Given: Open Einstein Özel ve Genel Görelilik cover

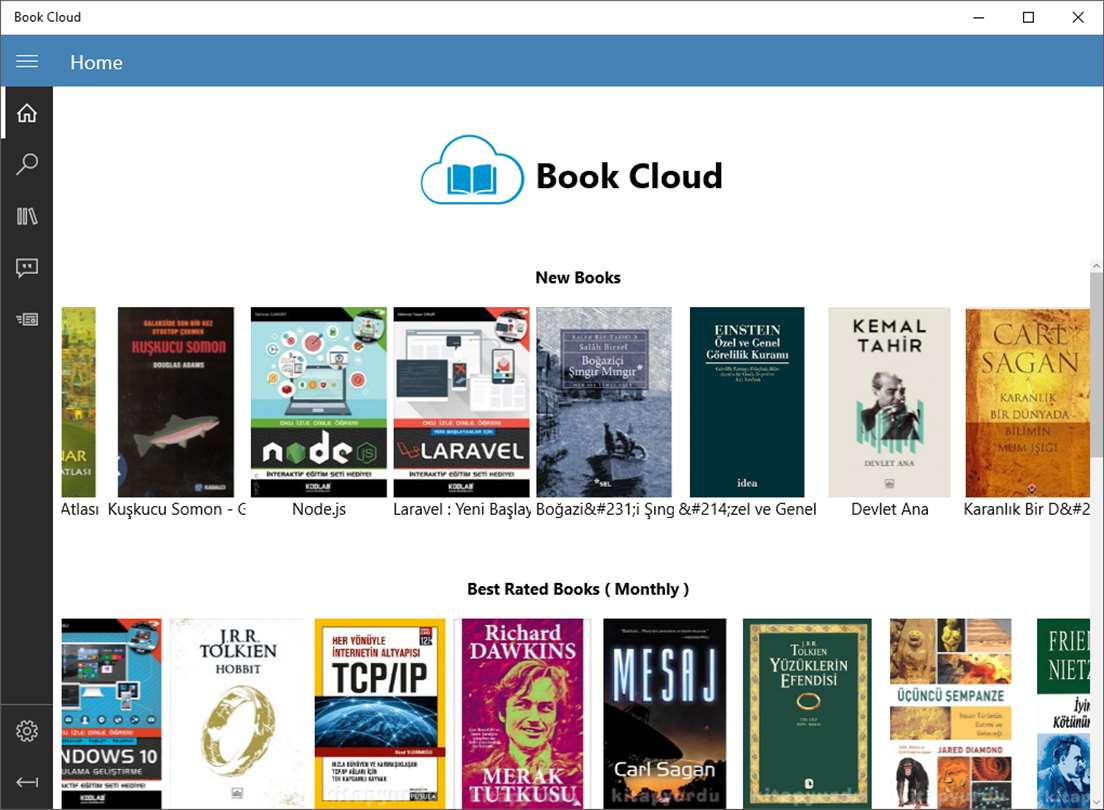Looking at the screenshot, I should click(x=747, y=402).
